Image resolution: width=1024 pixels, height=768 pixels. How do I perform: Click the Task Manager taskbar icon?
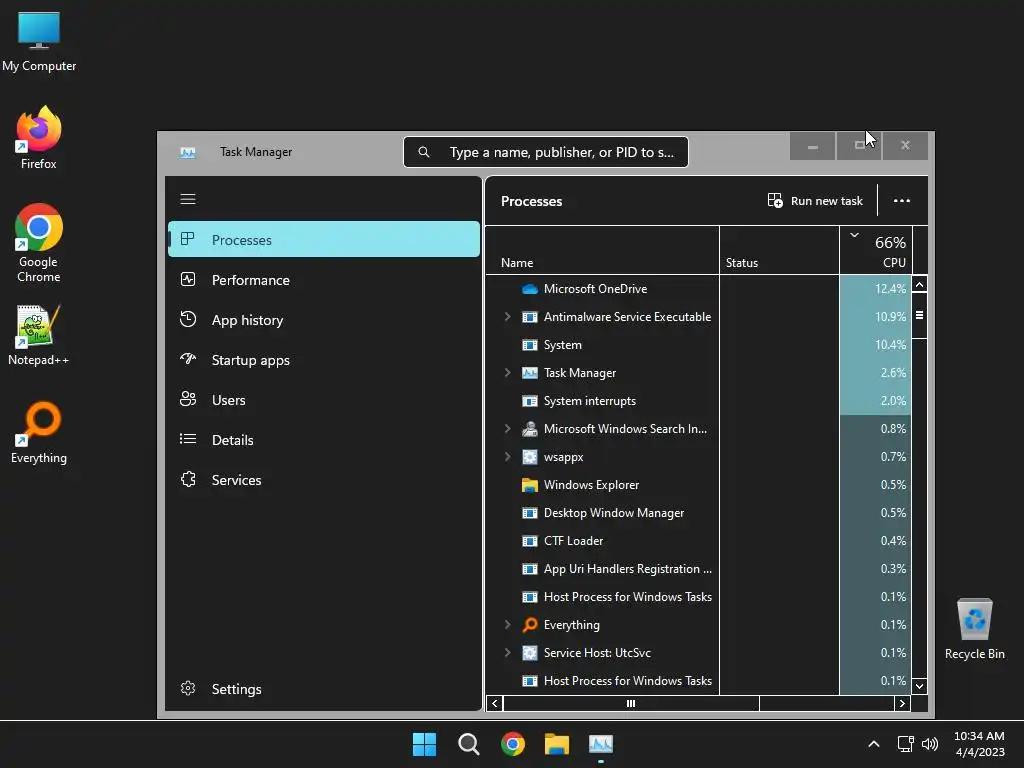point(601,744)
